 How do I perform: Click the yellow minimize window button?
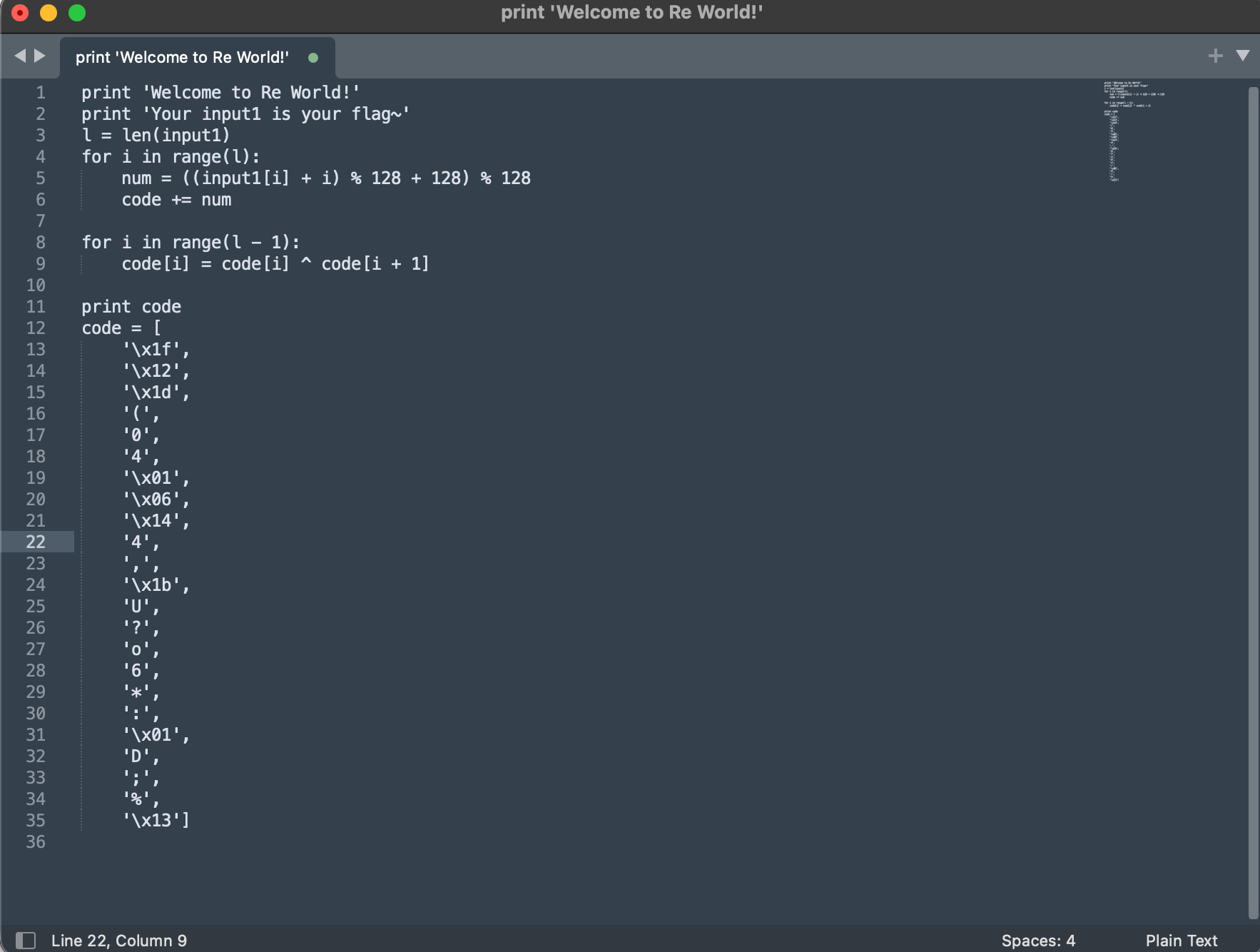[49, 13]
